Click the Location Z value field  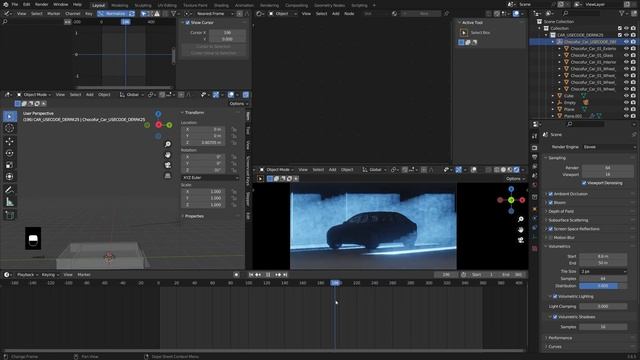click(x=203, y=142)
